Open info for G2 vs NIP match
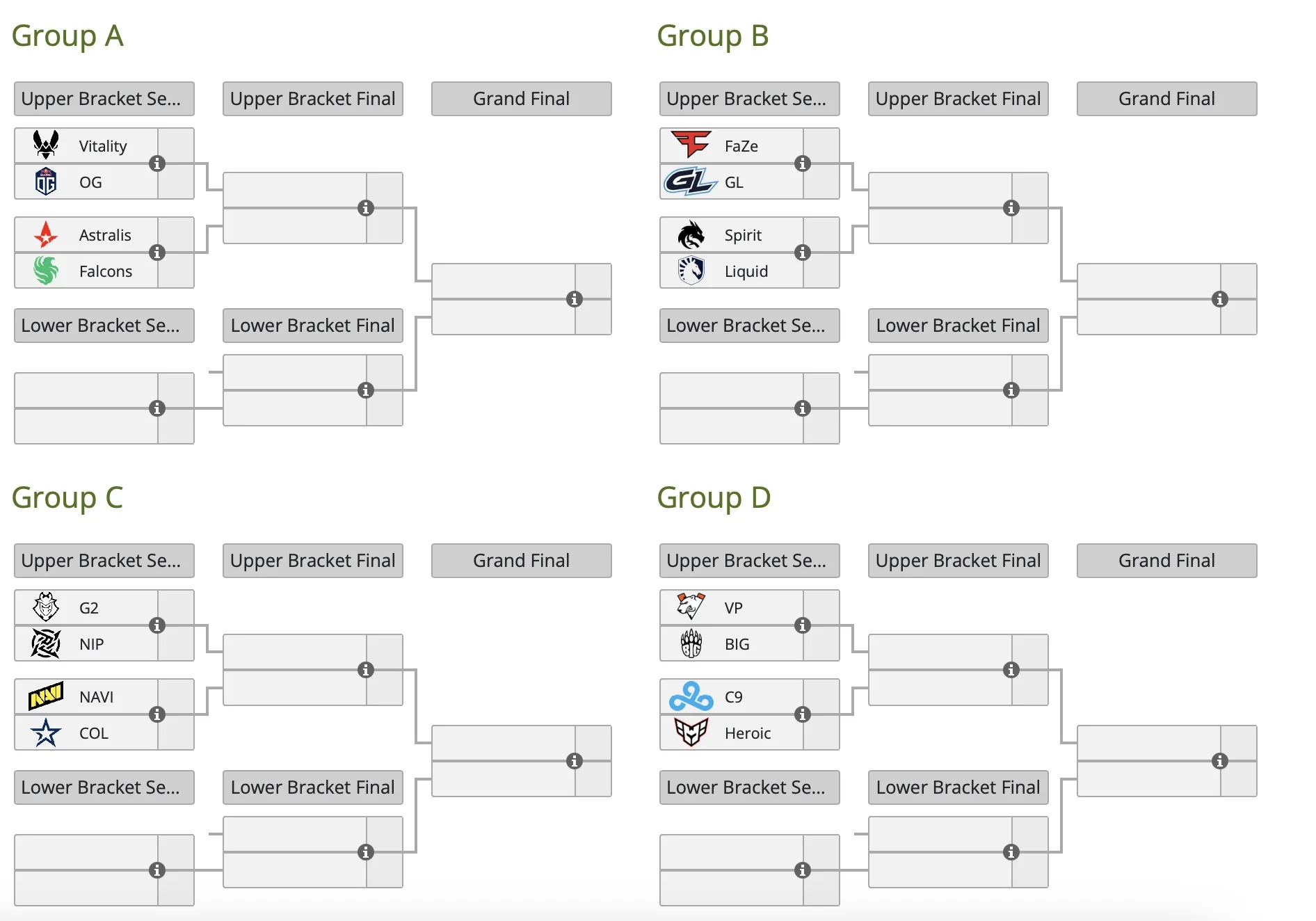 [157, 625]
